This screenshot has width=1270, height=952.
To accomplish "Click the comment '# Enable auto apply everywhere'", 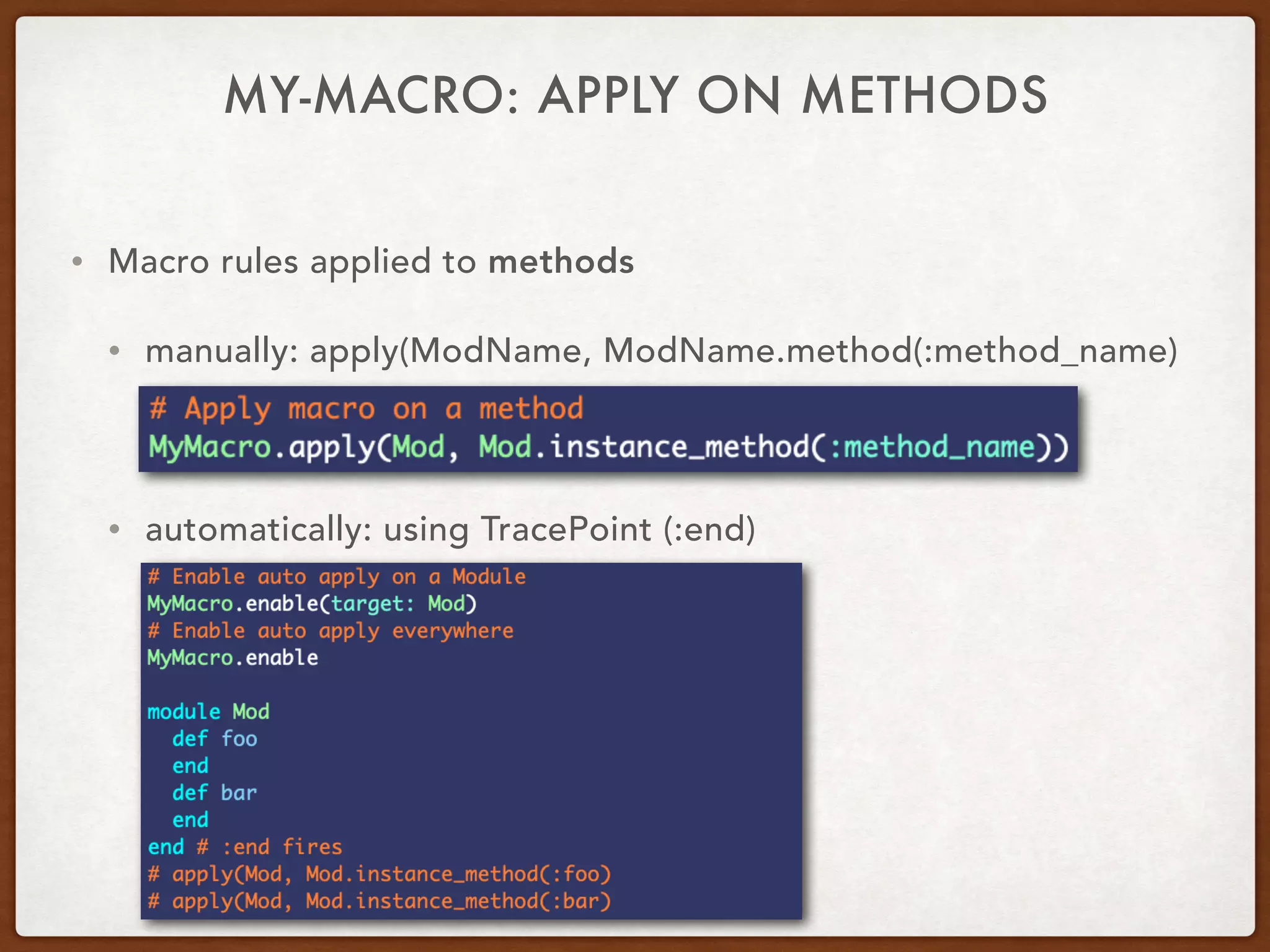I will coord(331,631).
